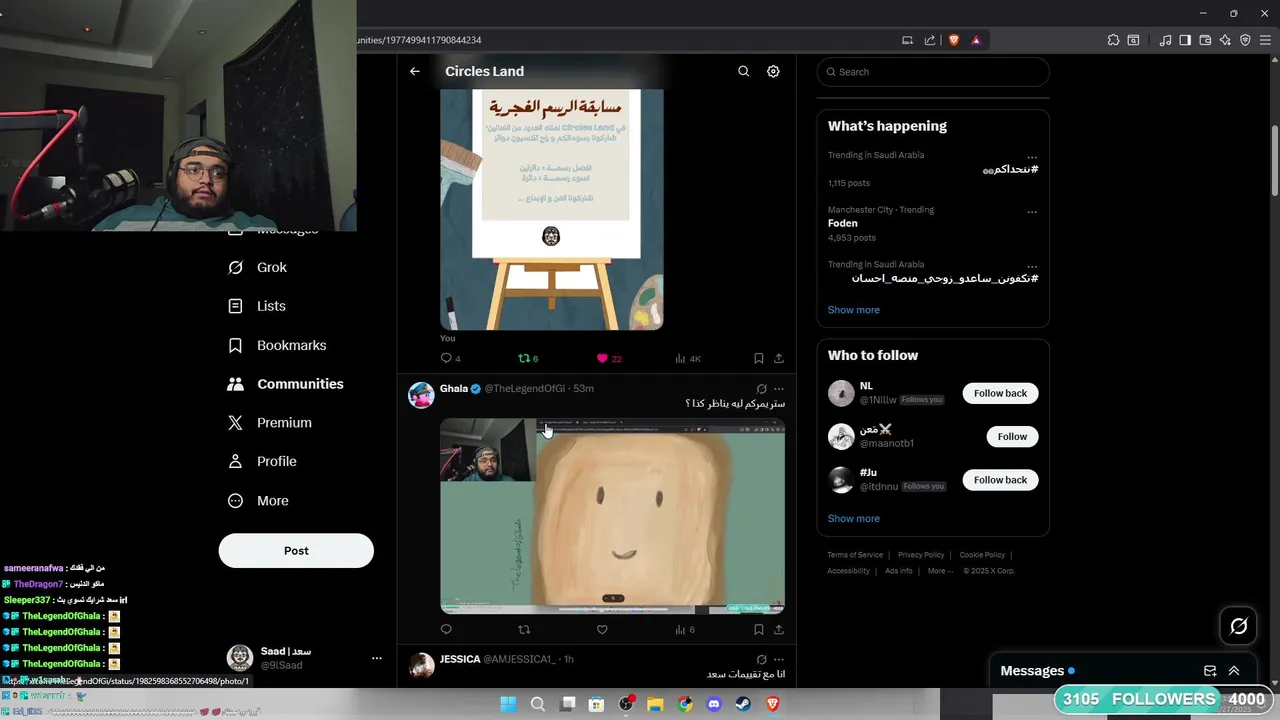Share the drawing contest post

779,358
